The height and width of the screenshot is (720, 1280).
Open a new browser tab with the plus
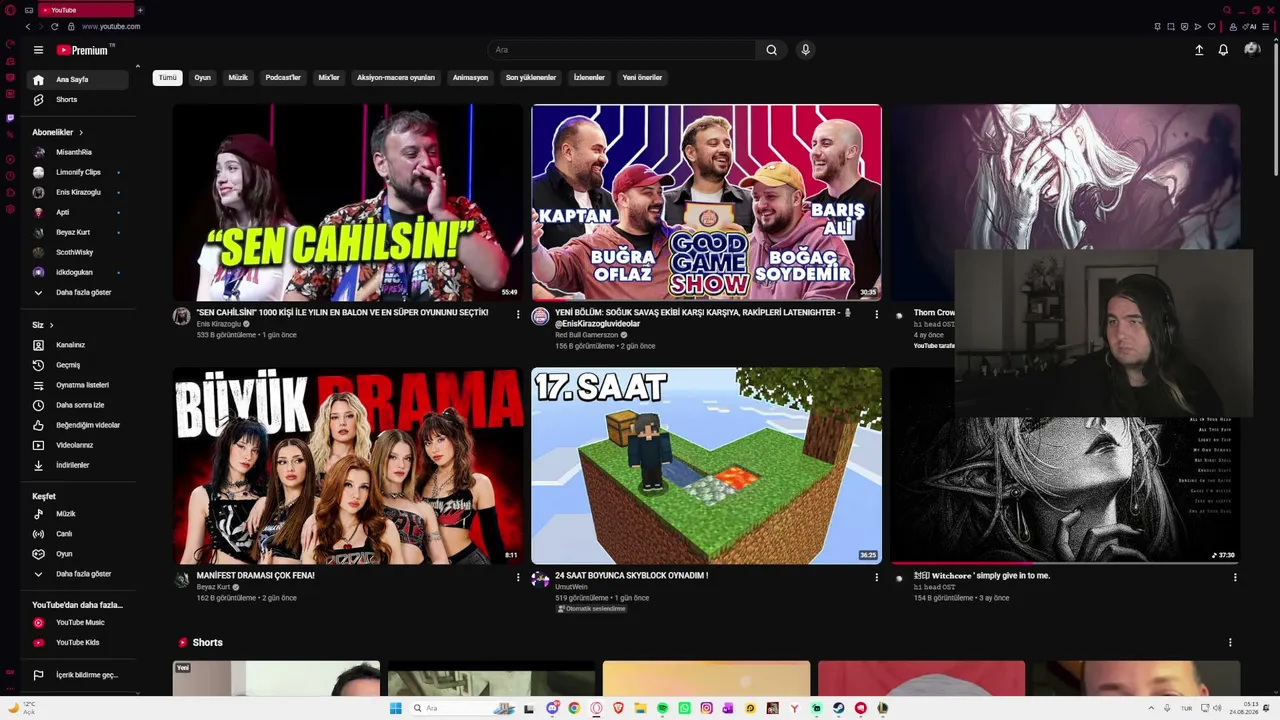pos(140,10)
